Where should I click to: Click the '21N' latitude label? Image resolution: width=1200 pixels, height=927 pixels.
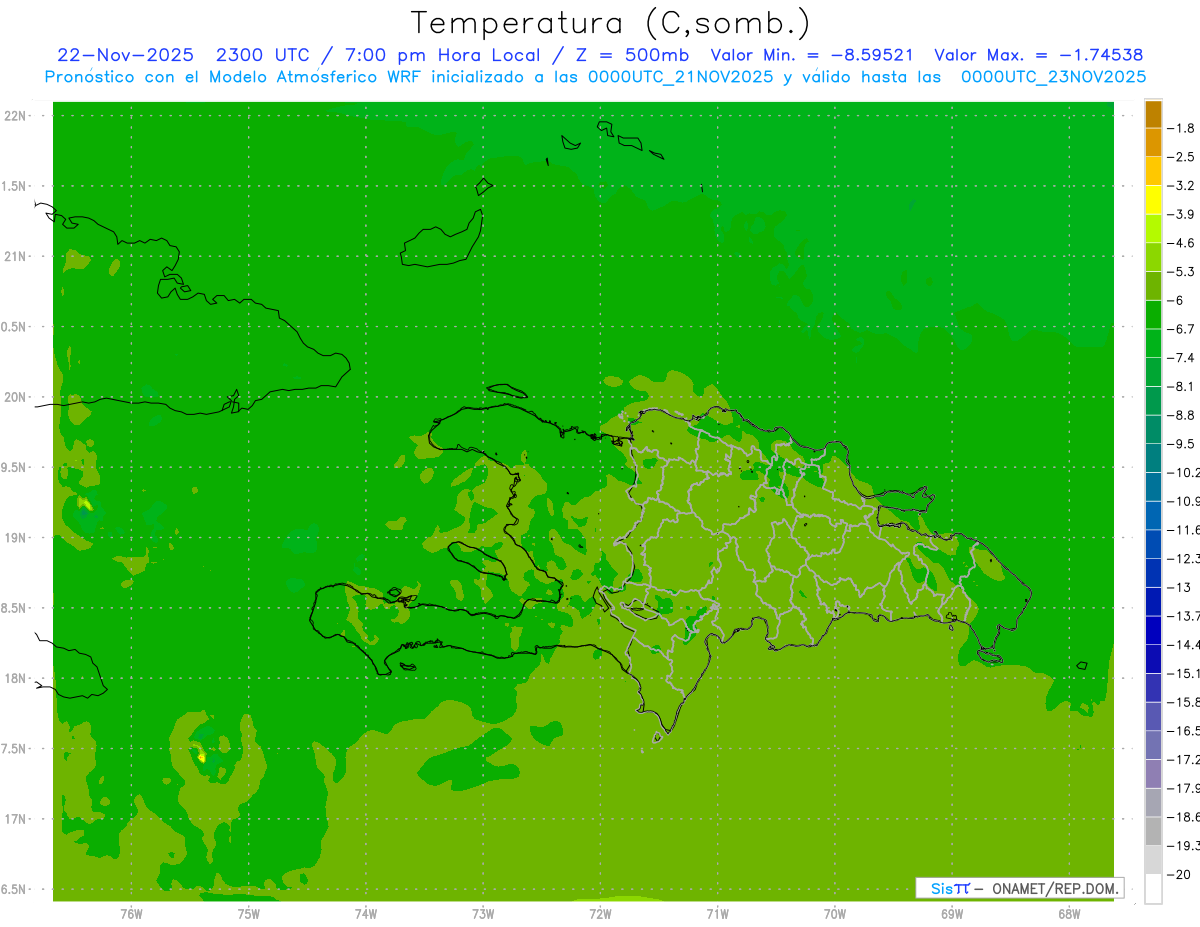click(15, 257)
